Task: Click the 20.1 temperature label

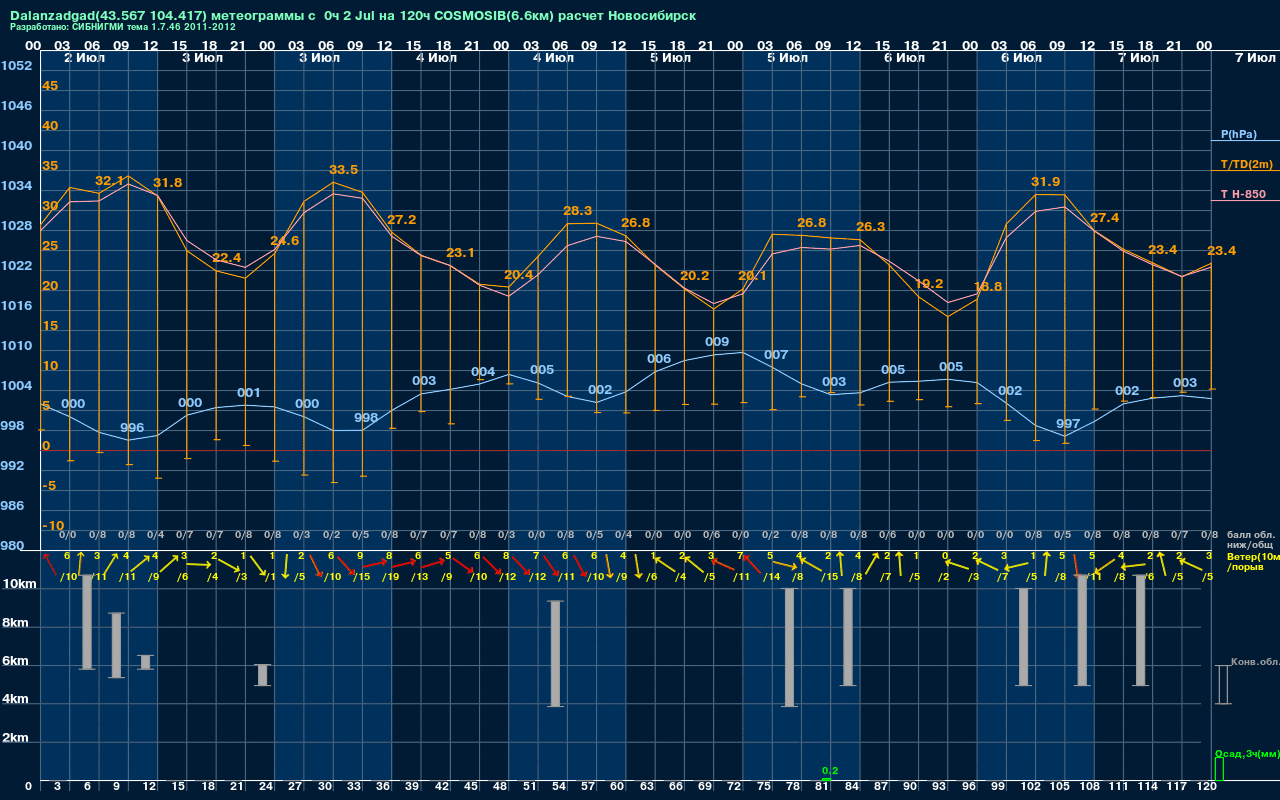Action: click(752, 276)
